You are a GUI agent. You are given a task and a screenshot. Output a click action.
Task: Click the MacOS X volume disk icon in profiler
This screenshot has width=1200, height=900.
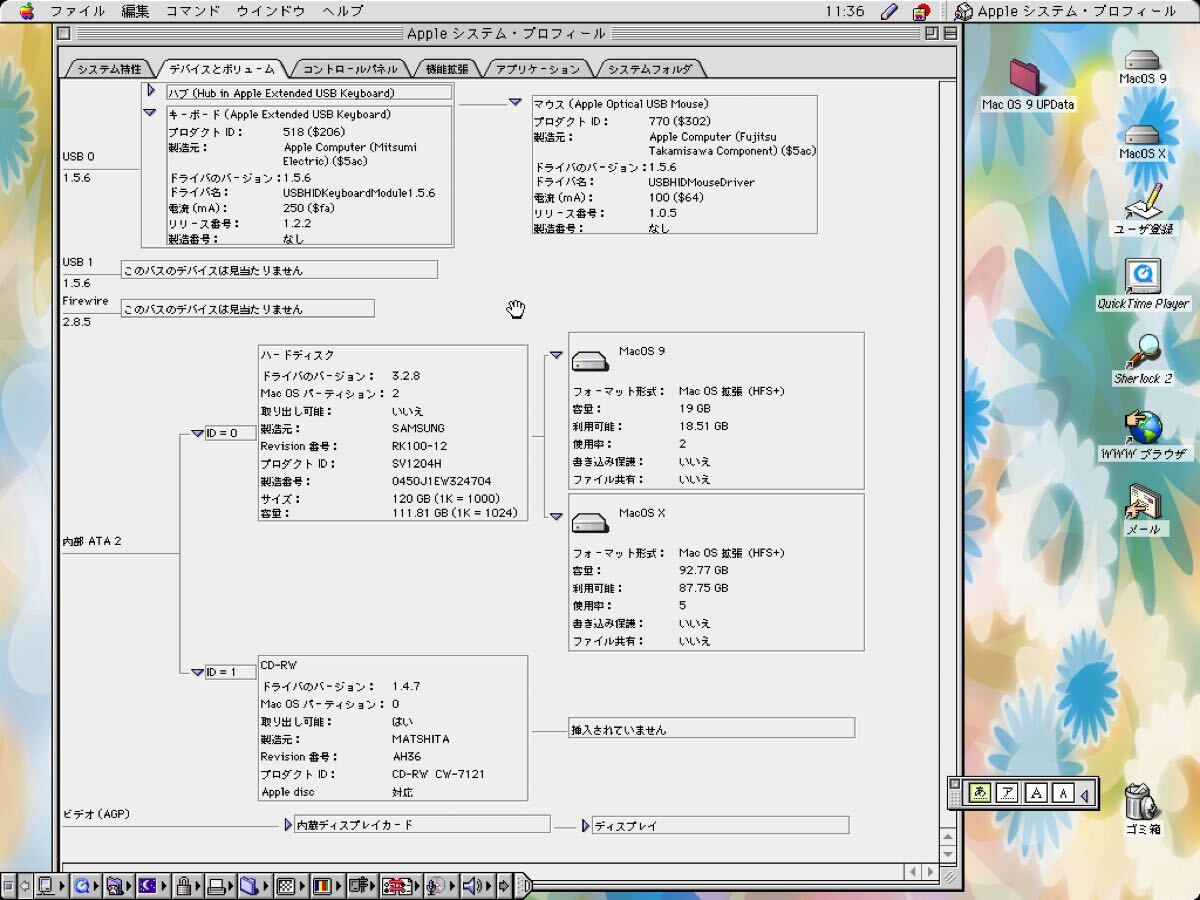pos(590,522)
